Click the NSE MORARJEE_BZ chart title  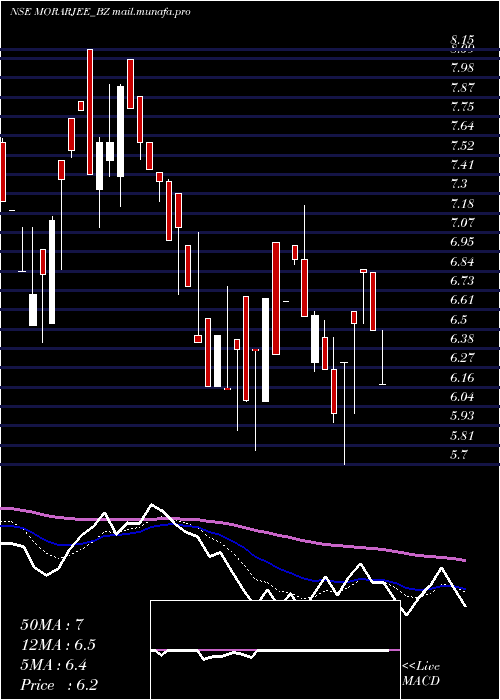(100, 12)
